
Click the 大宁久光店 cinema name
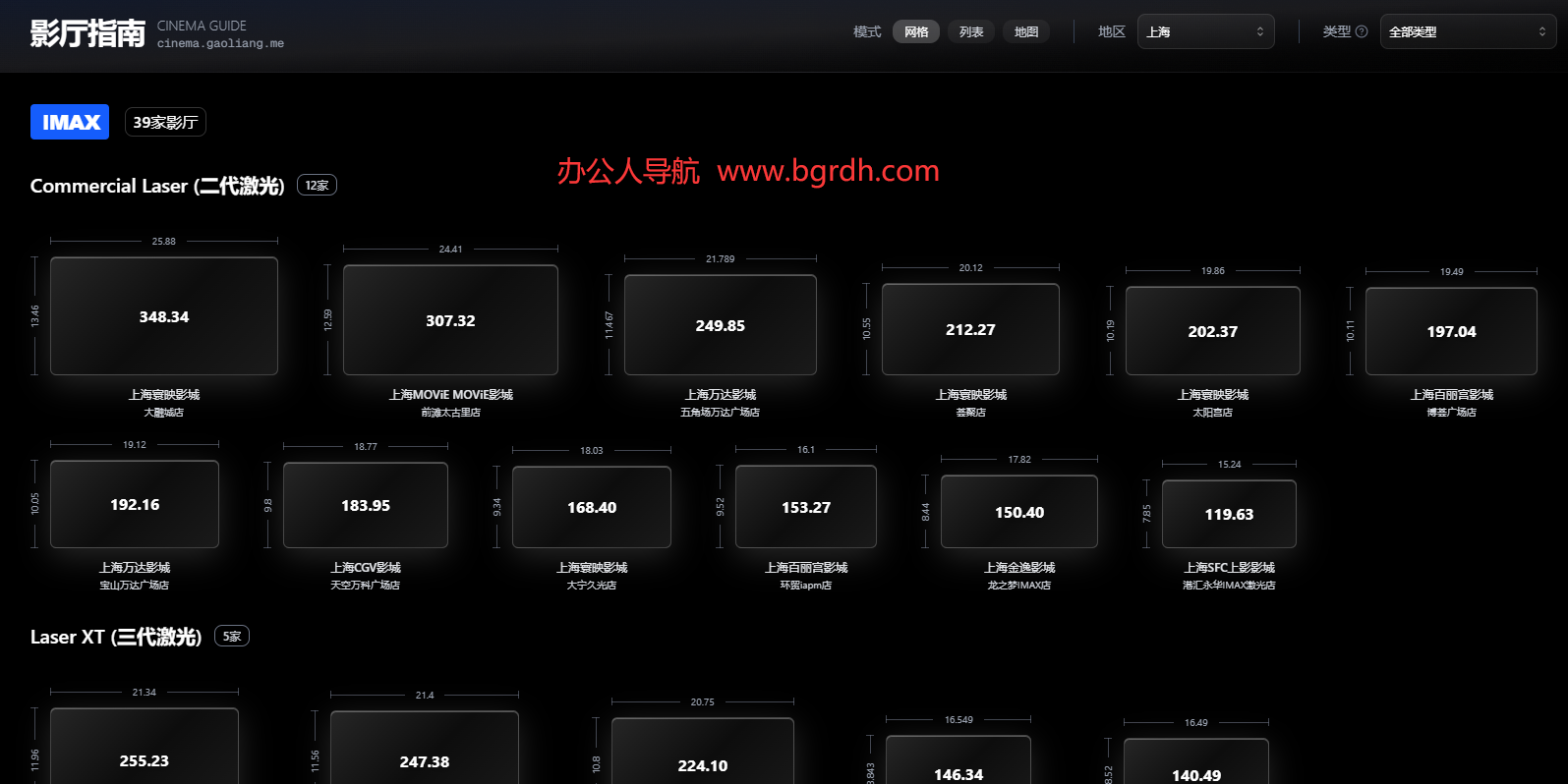(x=592, y=586)
